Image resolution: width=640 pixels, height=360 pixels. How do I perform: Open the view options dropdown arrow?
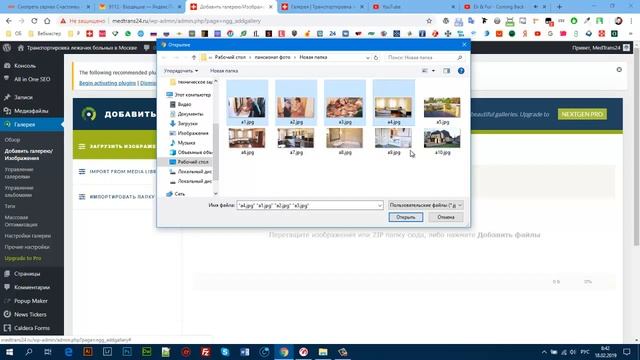433,71
